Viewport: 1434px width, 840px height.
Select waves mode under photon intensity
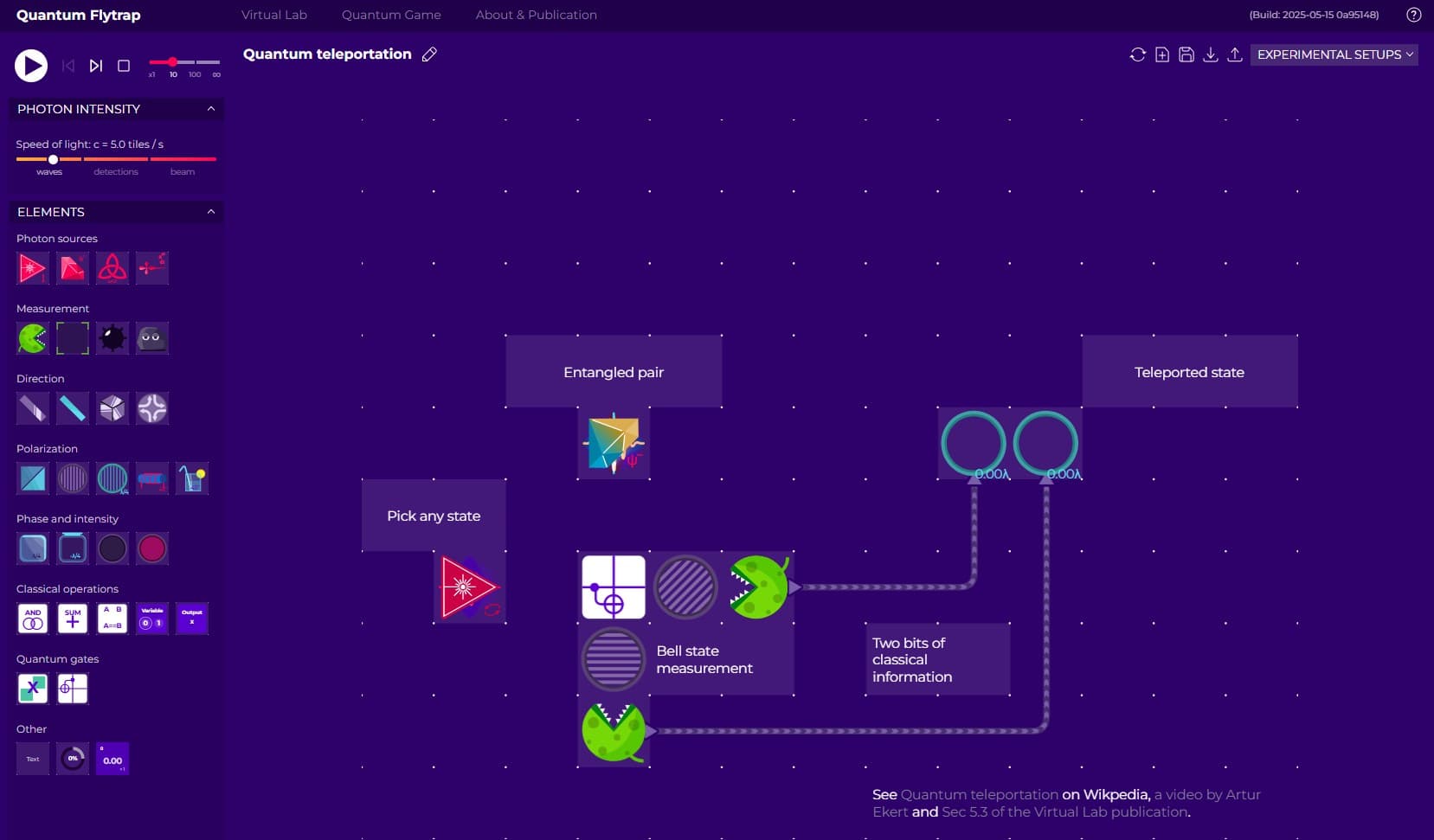[x=49, y=171]
